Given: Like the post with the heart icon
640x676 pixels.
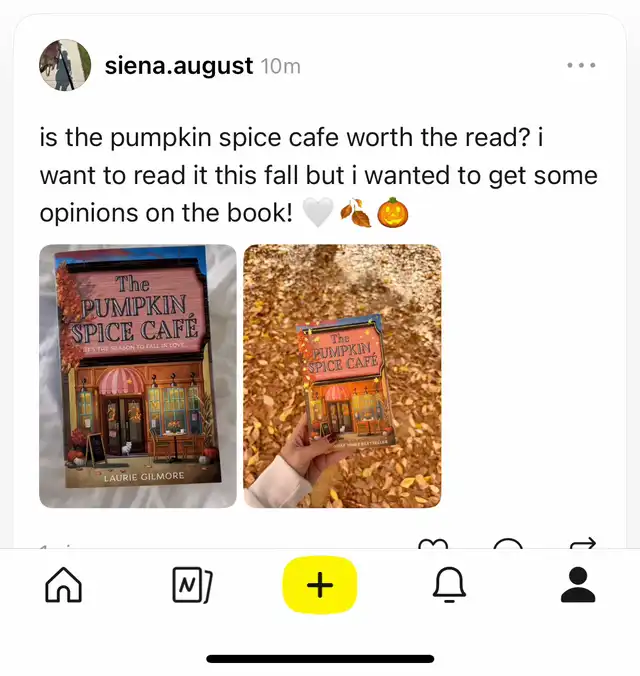Looking at the screenshot, I should click(433, 543).
